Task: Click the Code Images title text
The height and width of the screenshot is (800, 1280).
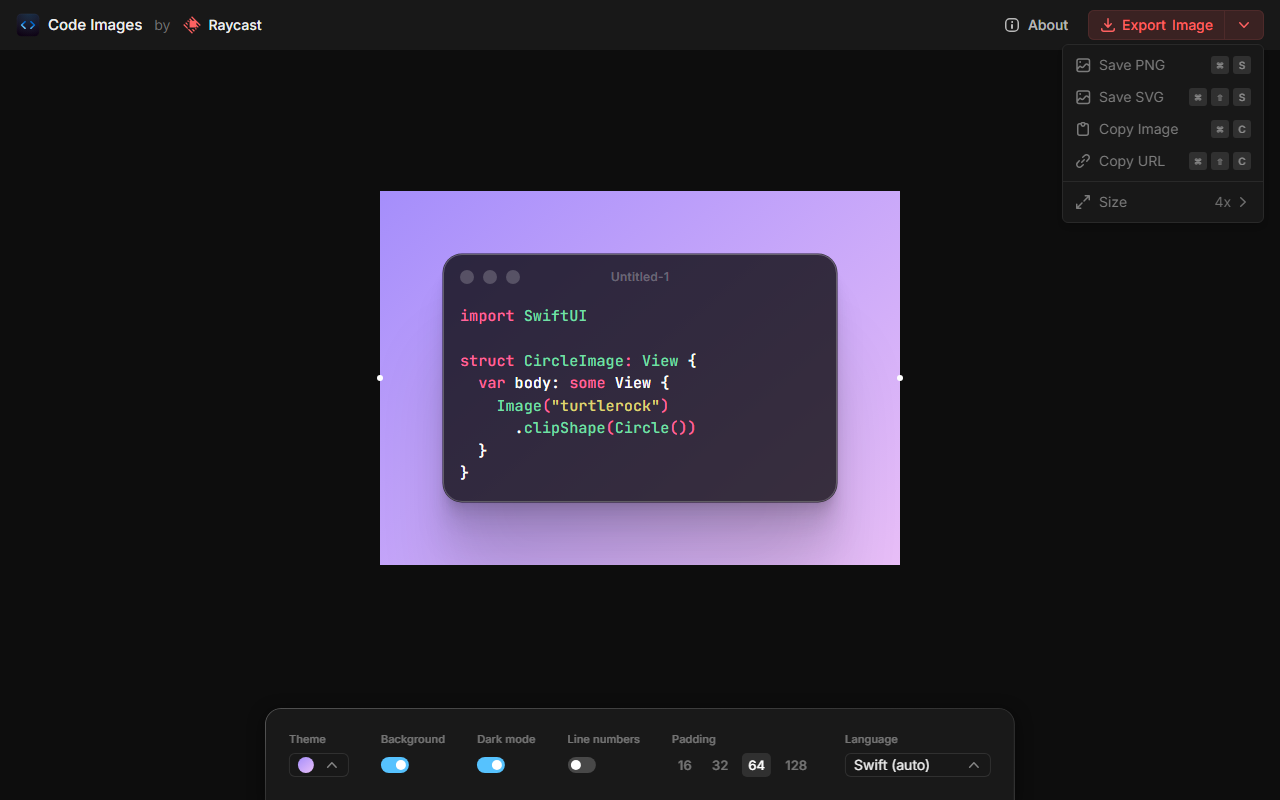Action: pyautogui.click(x=95, y=25)
